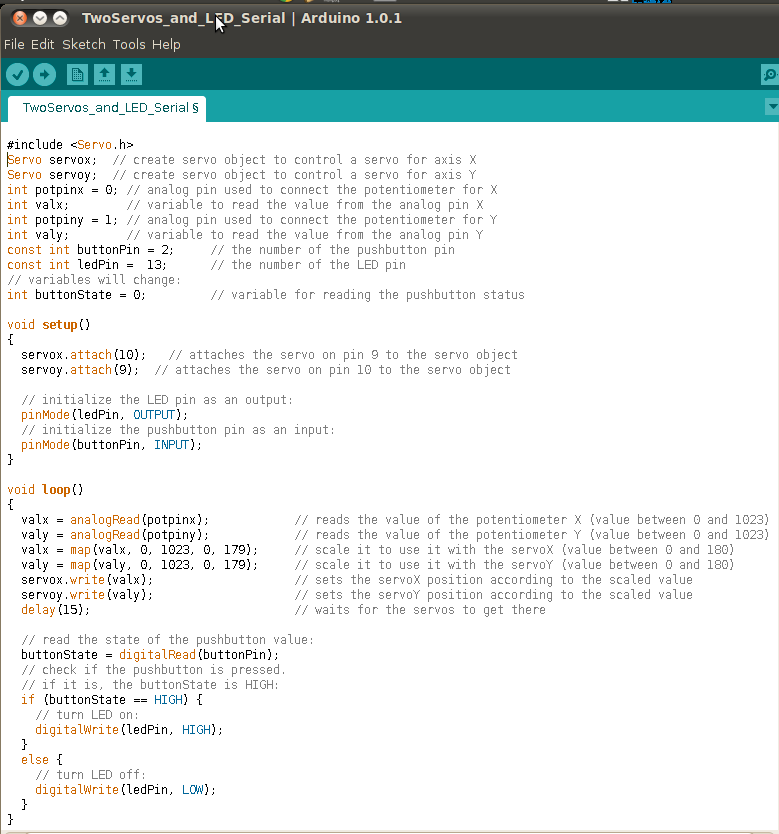Click the 'delay(15);' statement
Screen dimensions: 779x834
tap(55, 610)
